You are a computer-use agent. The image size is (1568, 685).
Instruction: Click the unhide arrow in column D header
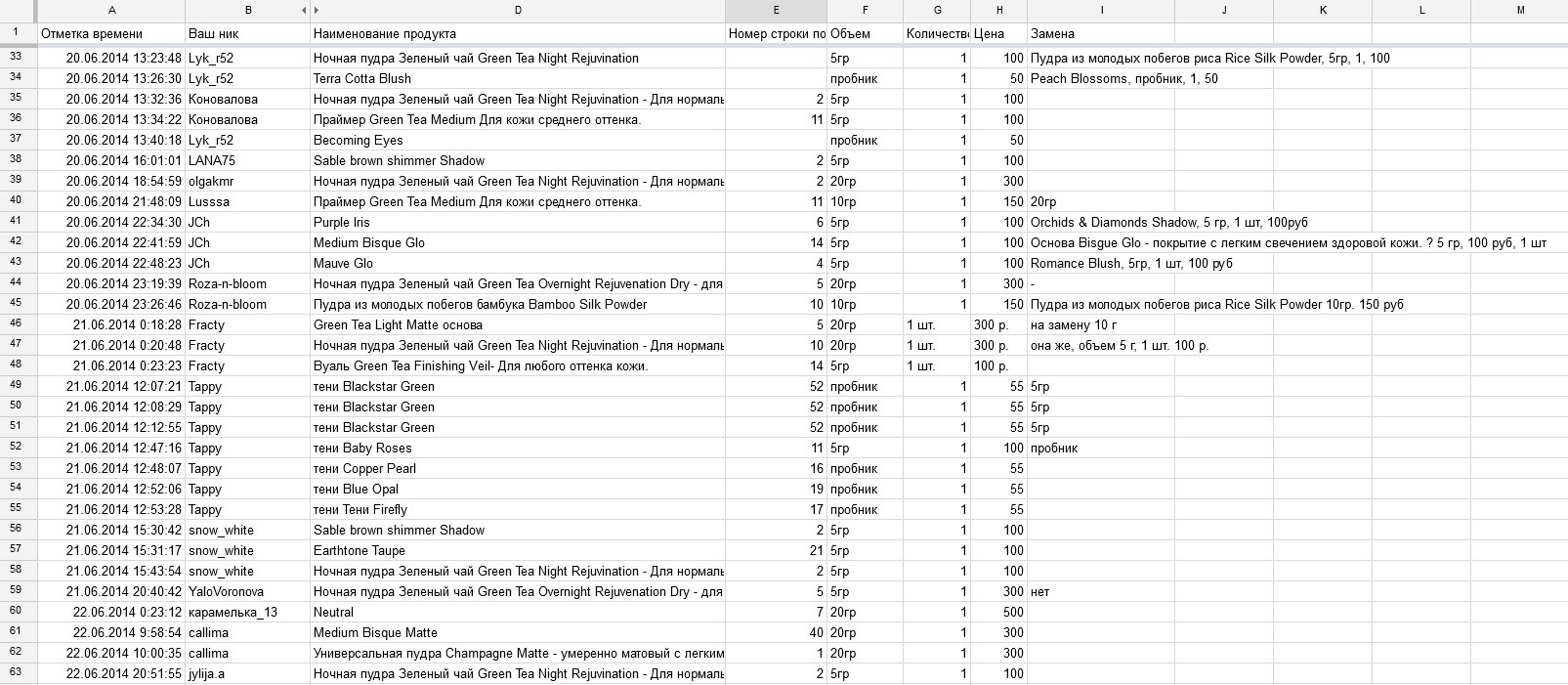pos(316,11)
